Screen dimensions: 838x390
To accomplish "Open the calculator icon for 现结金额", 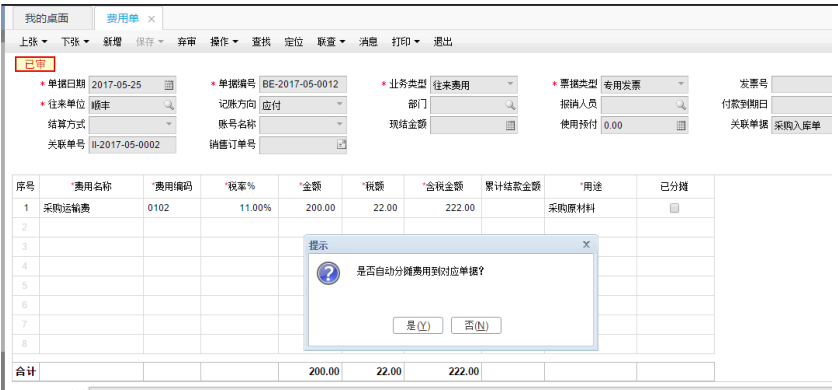I will (510, 125).
